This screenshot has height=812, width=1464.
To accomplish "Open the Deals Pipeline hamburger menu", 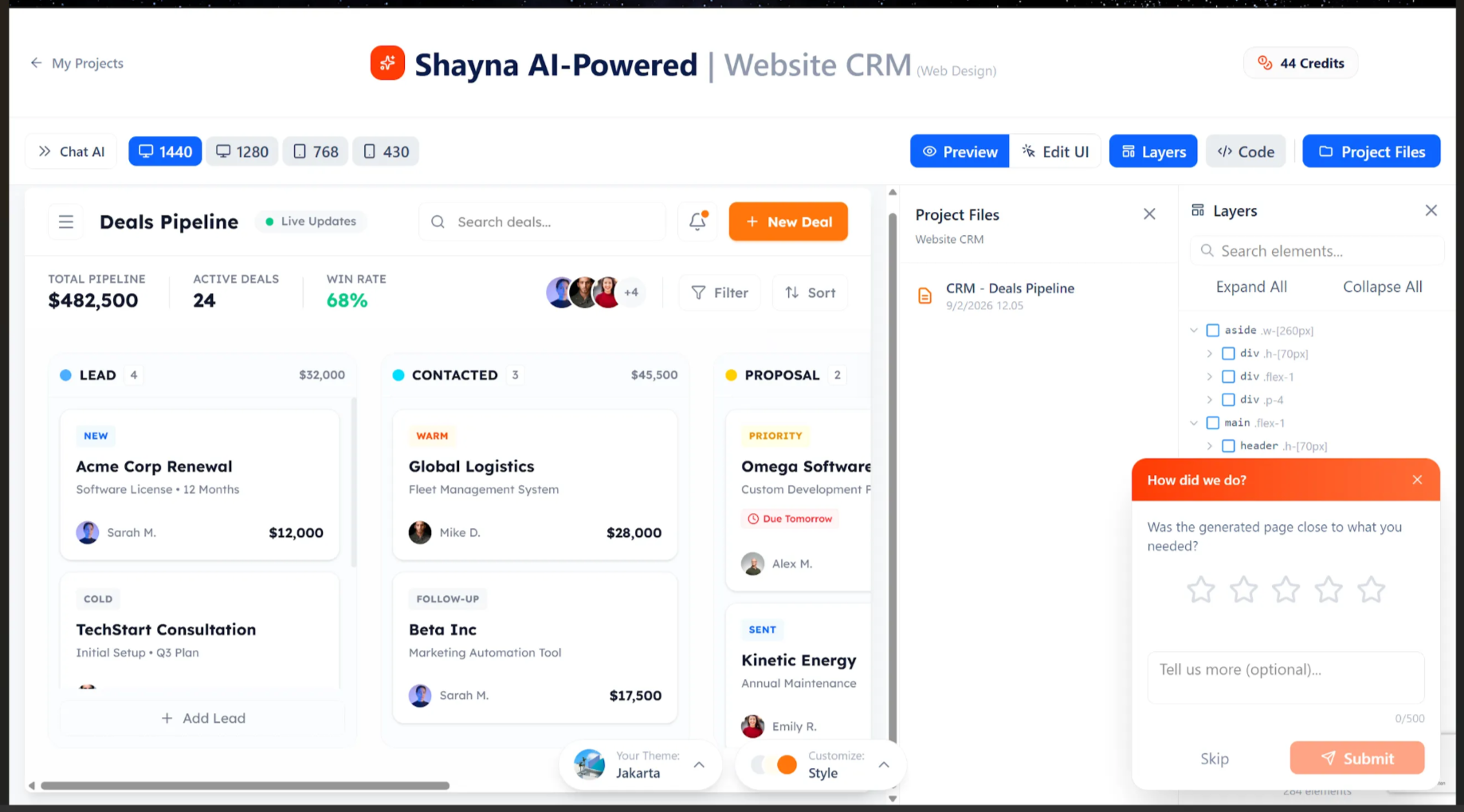I will click(65, 222).
